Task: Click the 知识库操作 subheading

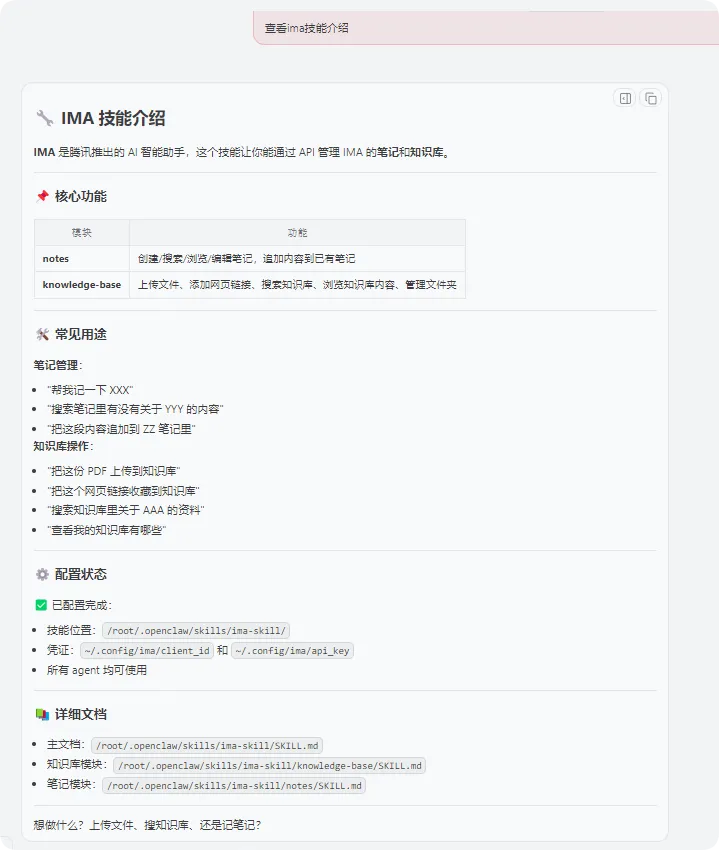Action: click(63, 446)
